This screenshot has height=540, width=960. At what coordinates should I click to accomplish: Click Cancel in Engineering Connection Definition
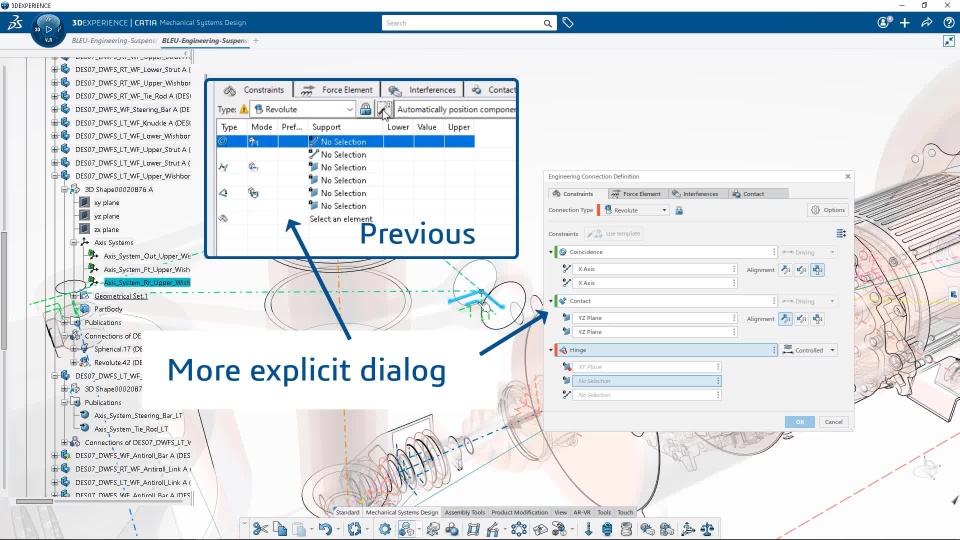tap(833, 422)
